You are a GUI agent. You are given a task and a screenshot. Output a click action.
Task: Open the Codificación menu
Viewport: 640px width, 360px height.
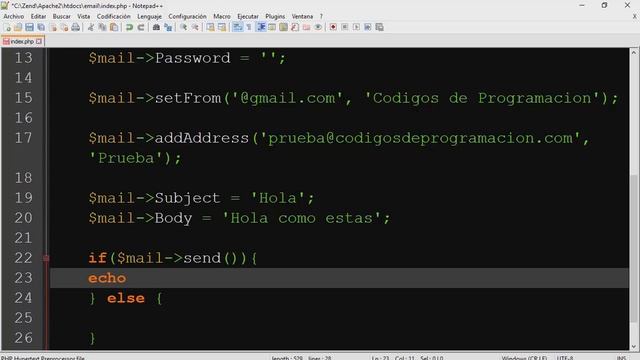[113, 16]
